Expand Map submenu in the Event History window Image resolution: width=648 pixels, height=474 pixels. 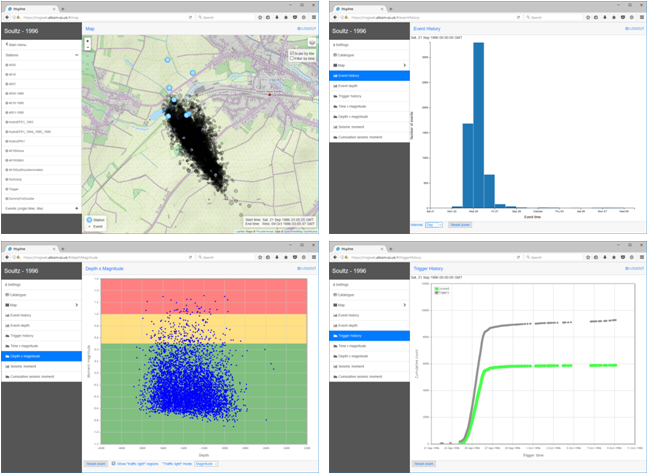tap(405, 65)
